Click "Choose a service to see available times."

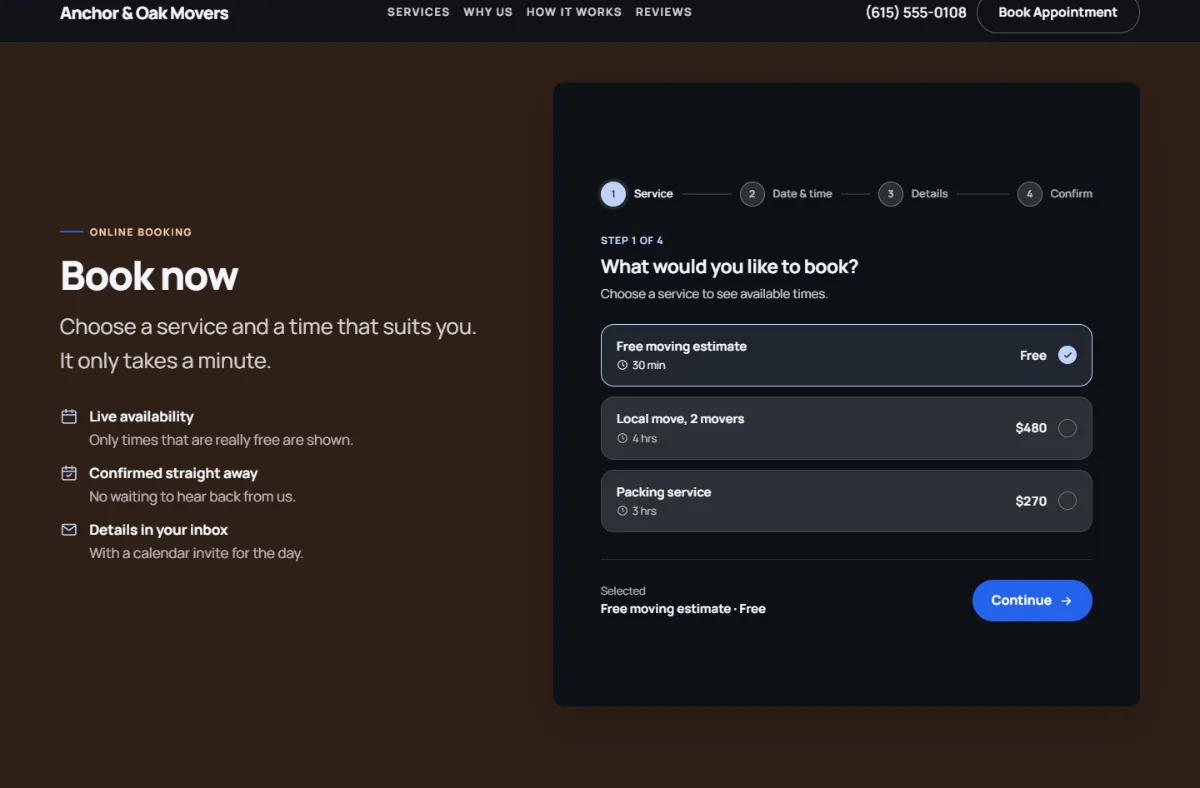(x=714, y=294)
